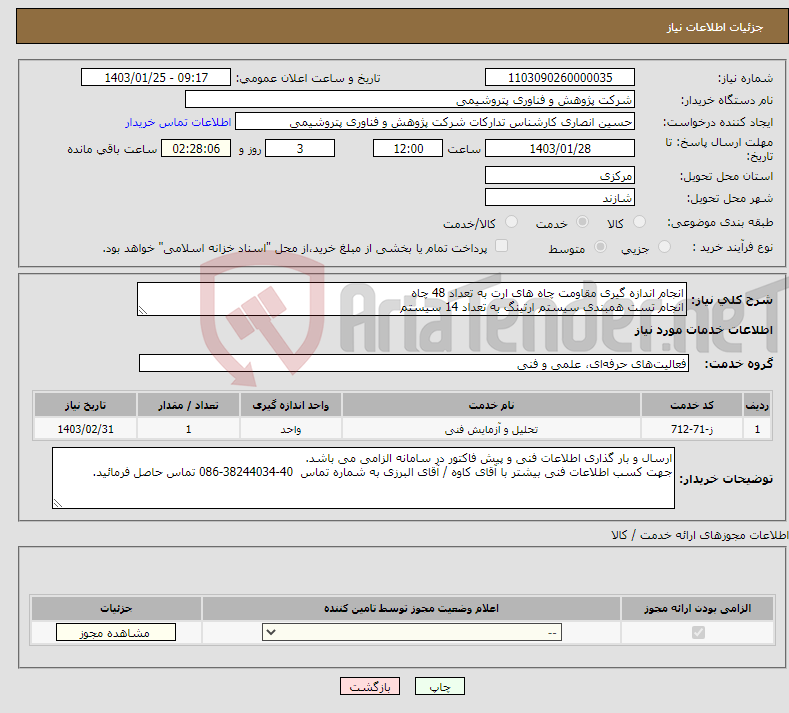This screenshot has height=713, width=789.
Task: Click the شرح کلی نیاز text area resize grip
Action: point(143,310)
